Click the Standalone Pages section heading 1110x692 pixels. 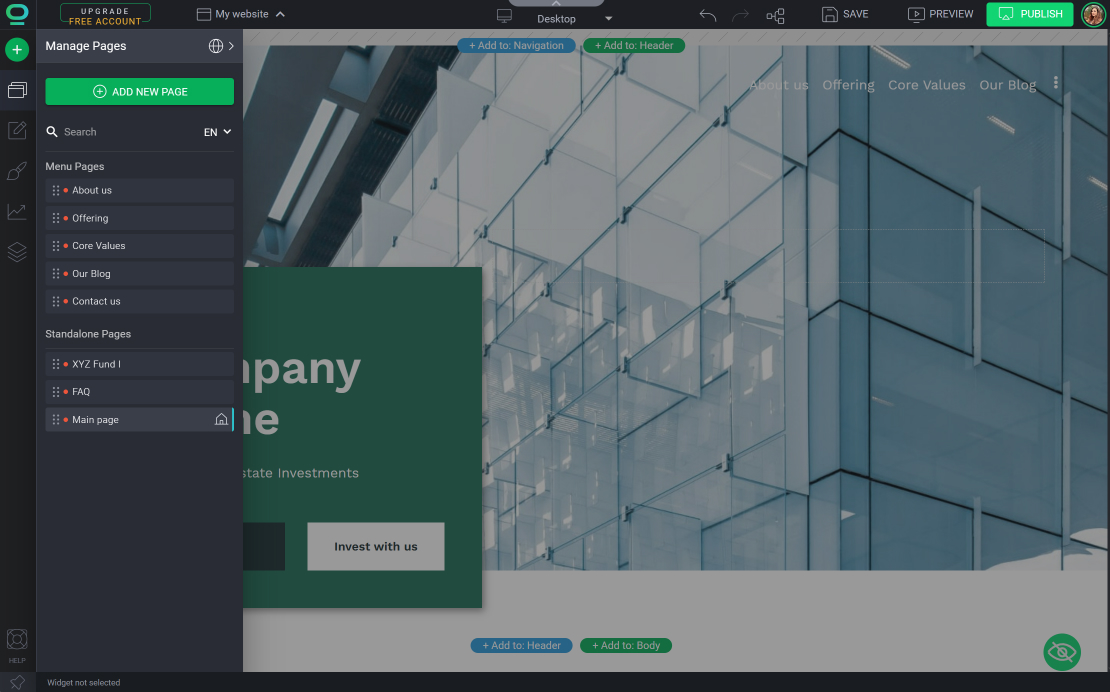(x=88, y=334)
